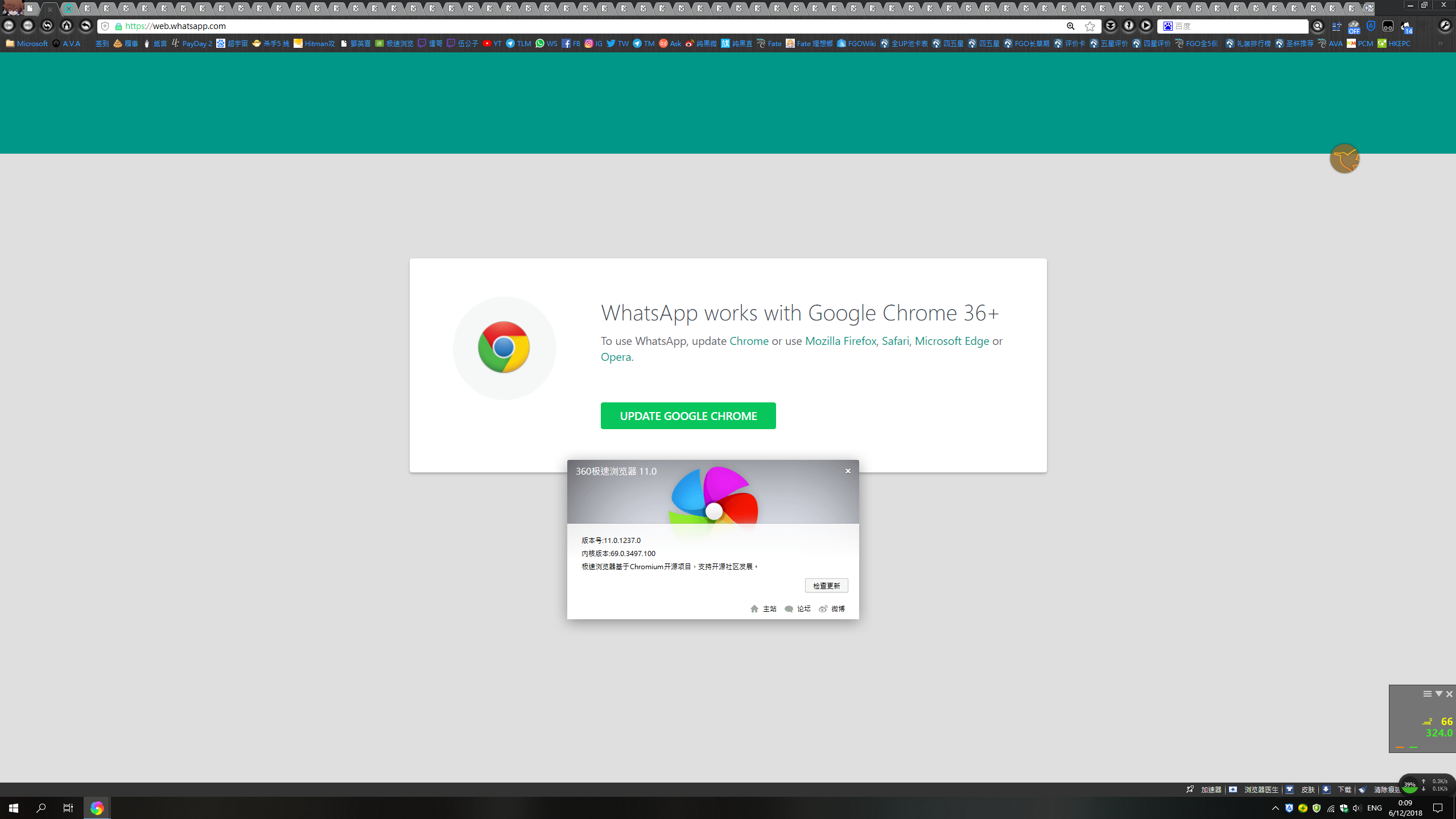This screenshot has width=1456, height=819.
Task: Click the 检查更新 check update button
Action: (x=826, y=585)
